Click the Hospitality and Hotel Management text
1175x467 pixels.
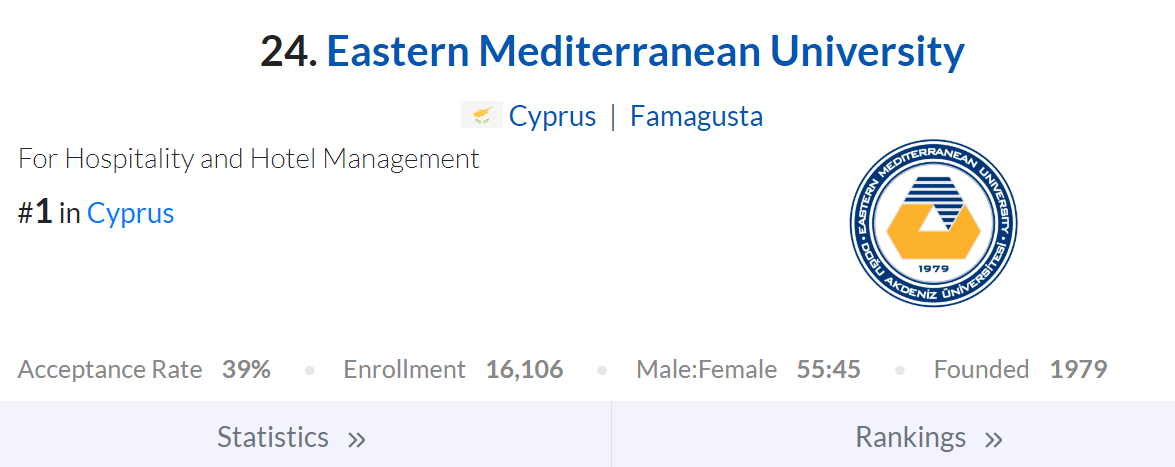249,158
